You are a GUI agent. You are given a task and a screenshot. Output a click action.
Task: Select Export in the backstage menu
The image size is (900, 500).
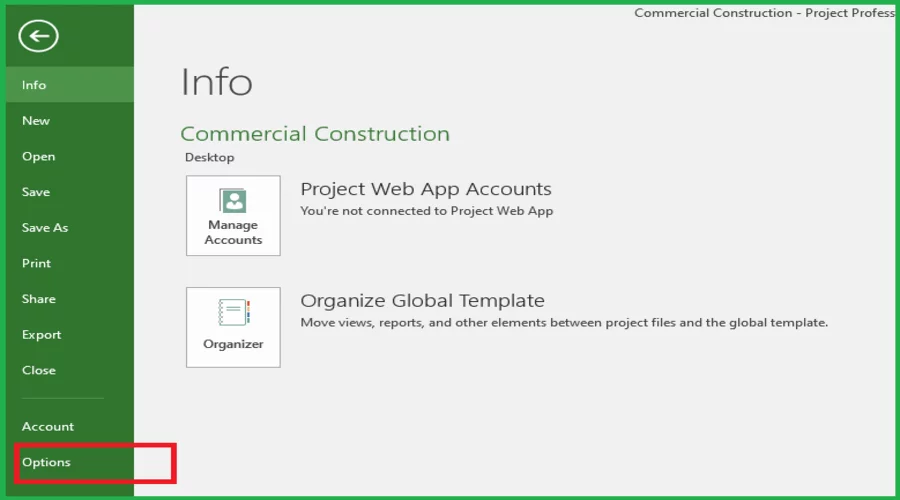coord(70,334)
